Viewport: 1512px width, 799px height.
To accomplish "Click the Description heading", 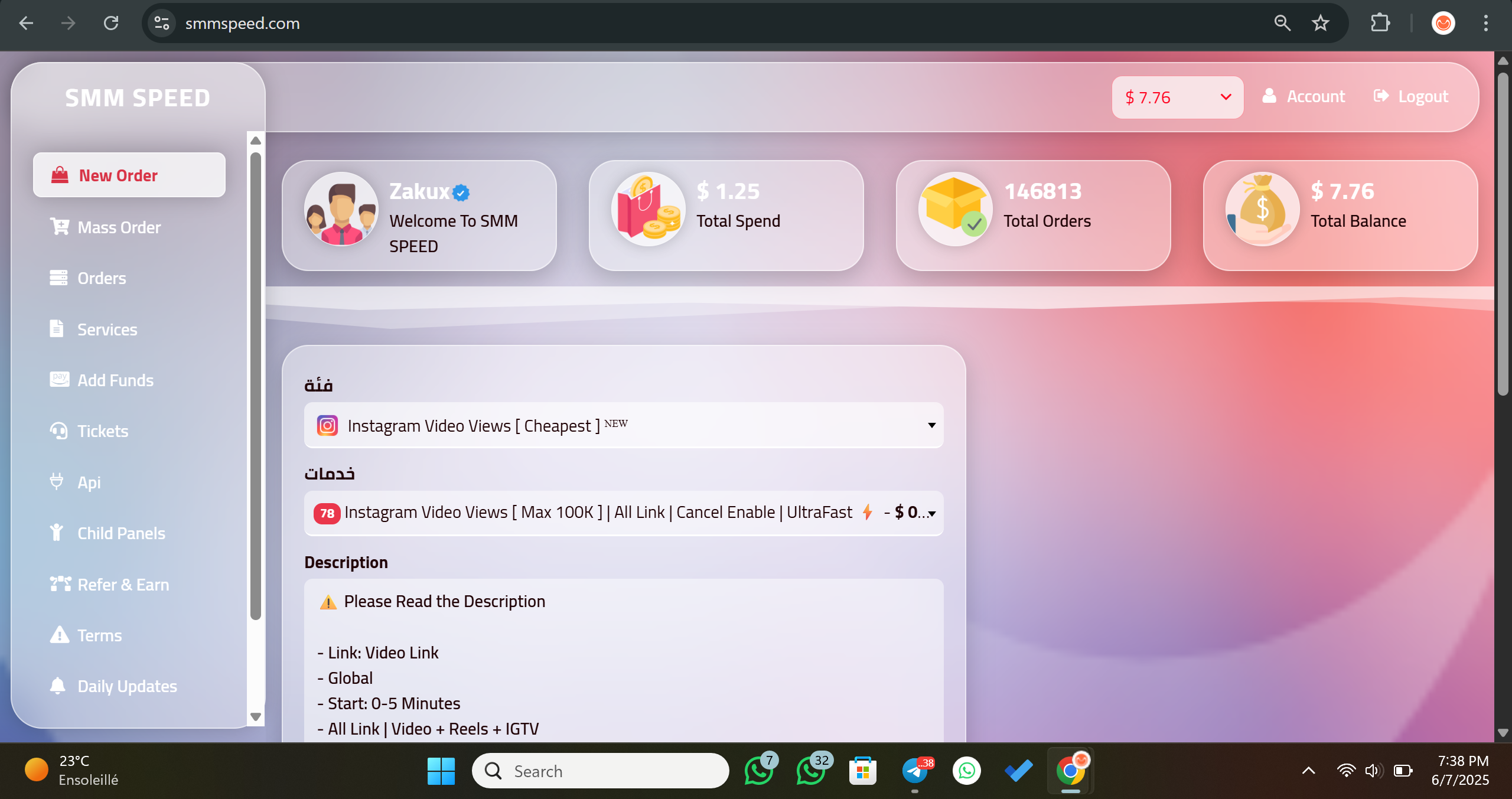I will point(346,562).
